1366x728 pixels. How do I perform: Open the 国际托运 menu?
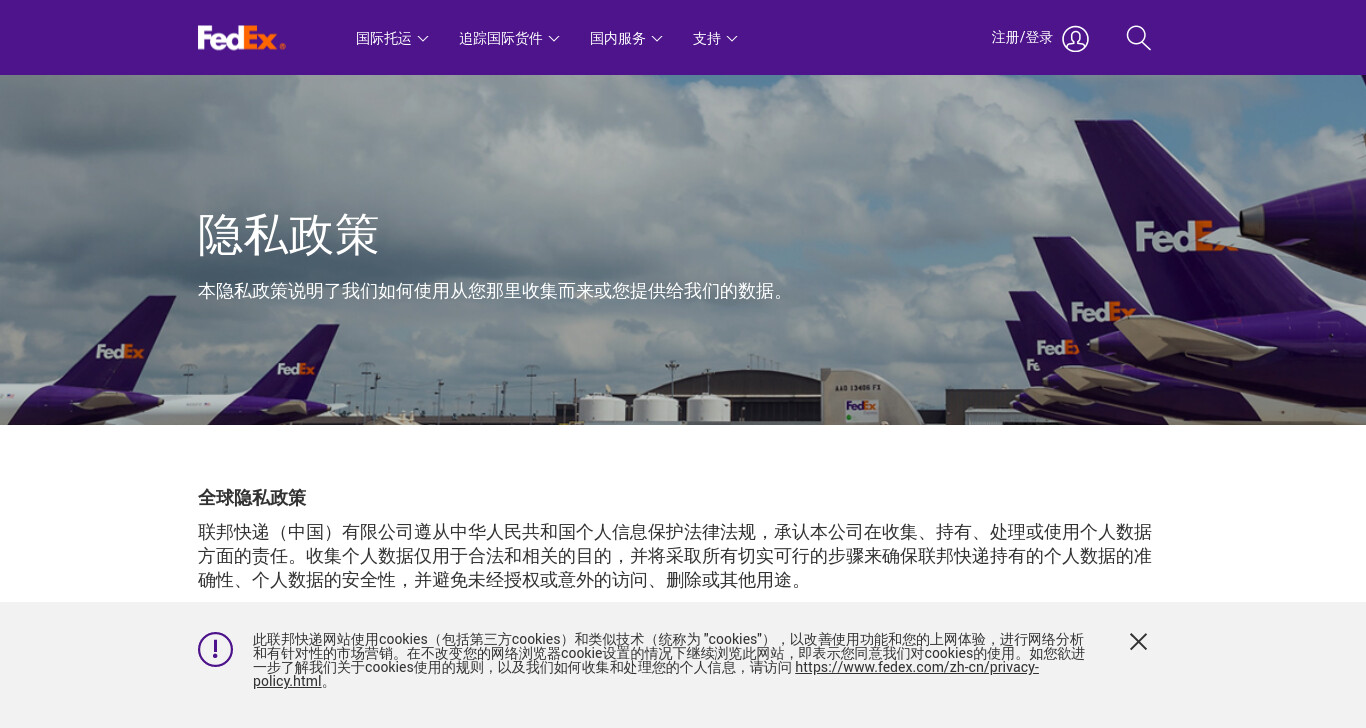click(x=392, y=38)
